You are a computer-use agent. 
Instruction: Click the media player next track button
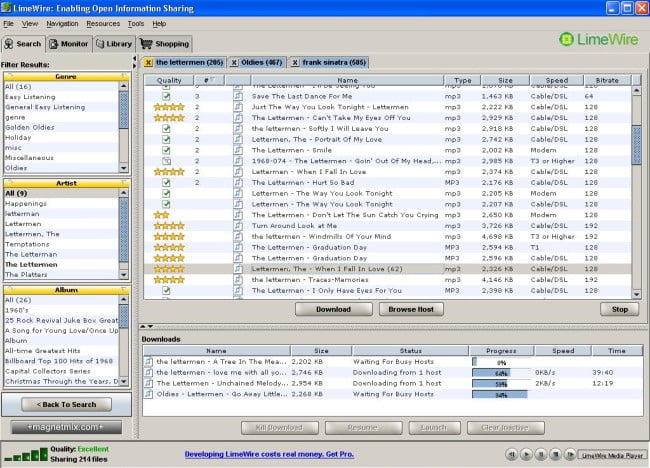(x=570, y=455)
